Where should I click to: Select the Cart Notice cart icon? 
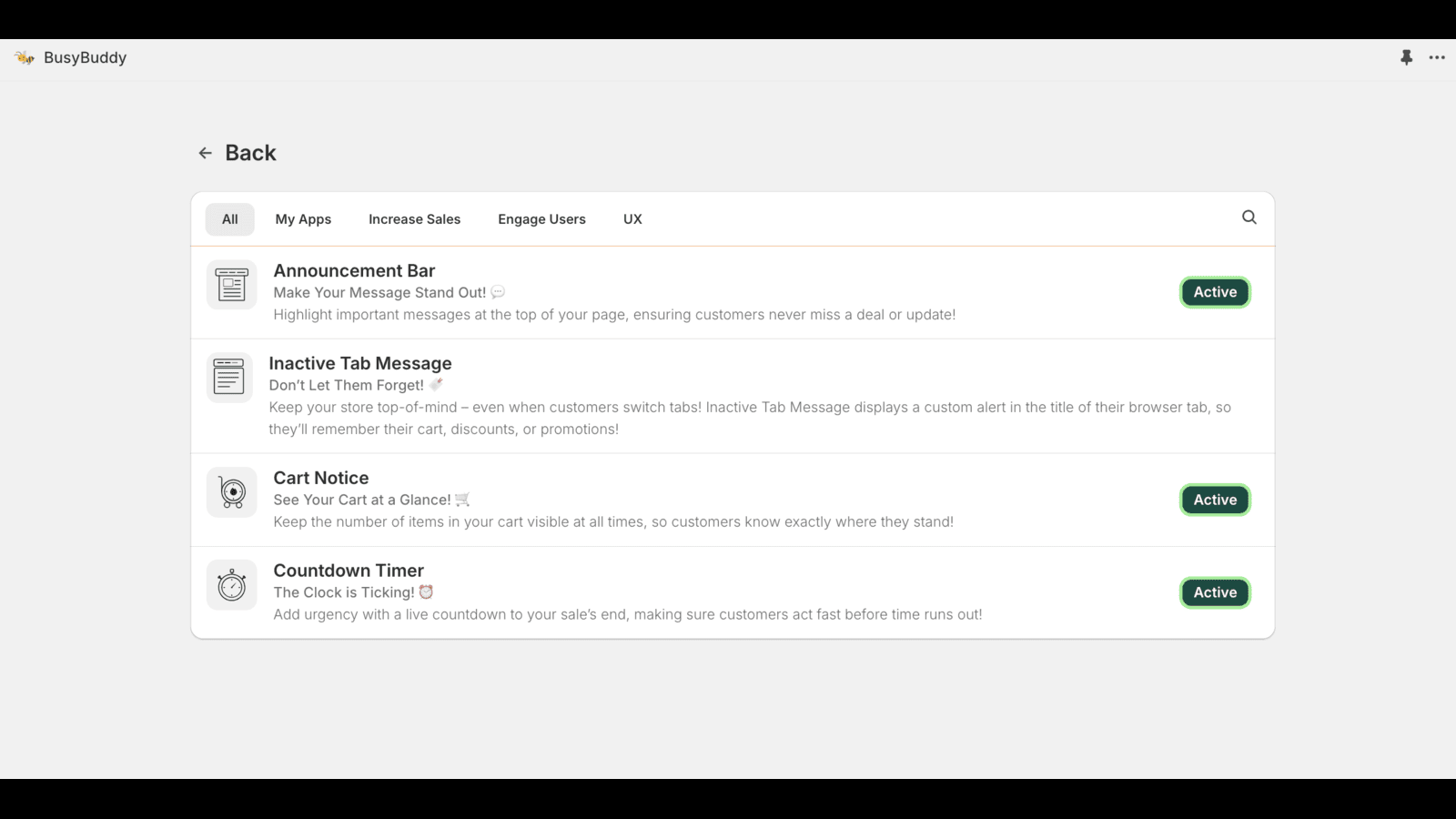coord(231,491)
